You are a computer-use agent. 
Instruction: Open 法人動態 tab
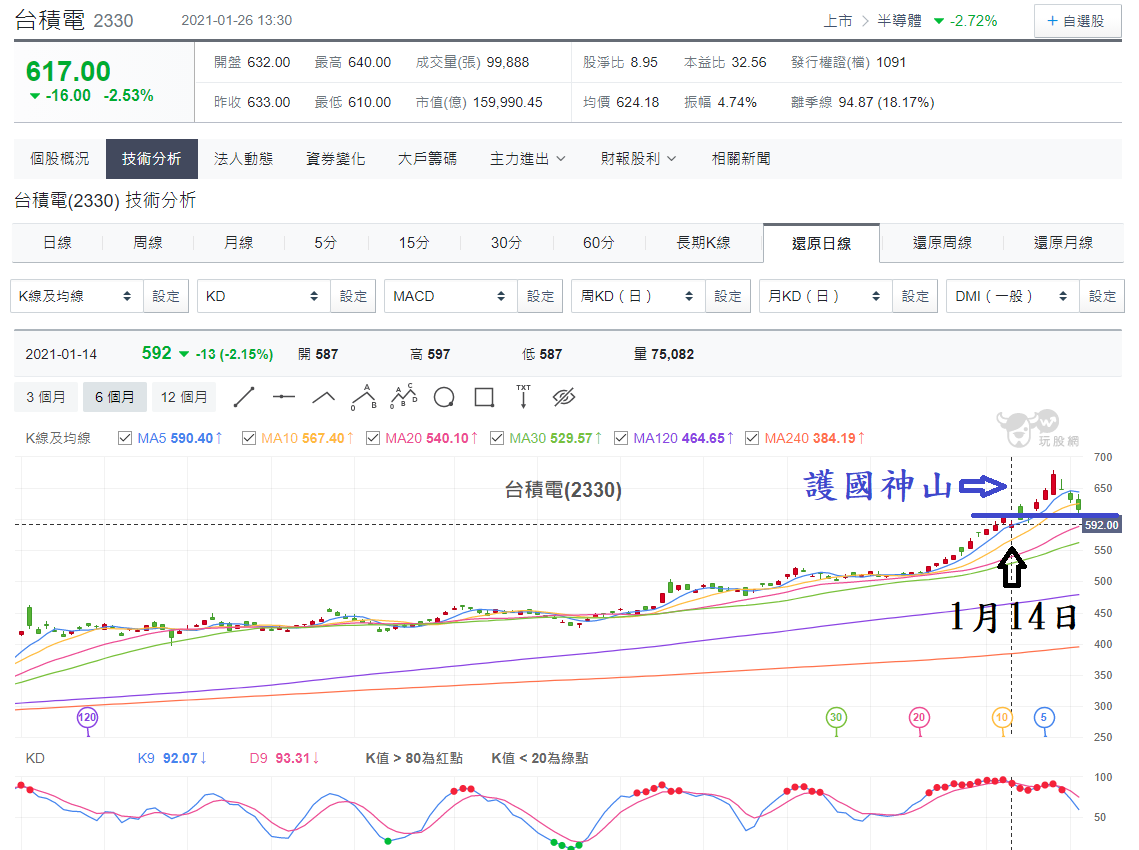[243, 158]
